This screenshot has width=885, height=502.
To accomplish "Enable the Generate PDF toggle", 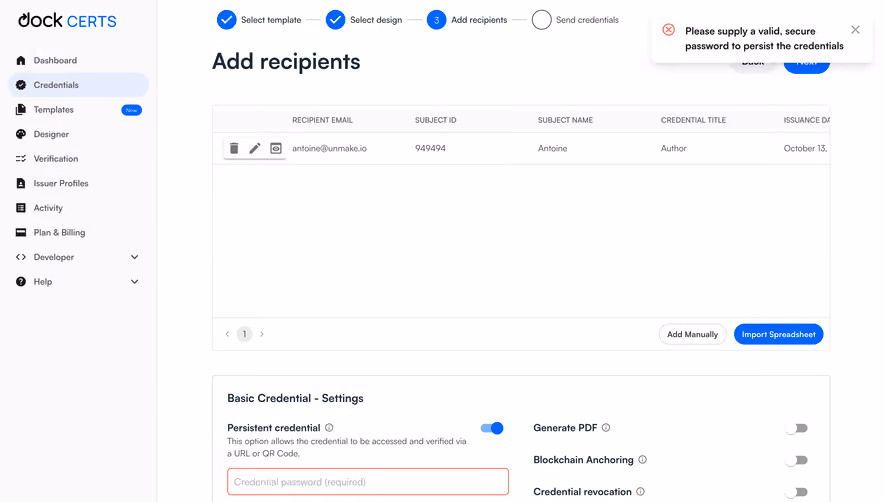I will (x=797, y=428).
